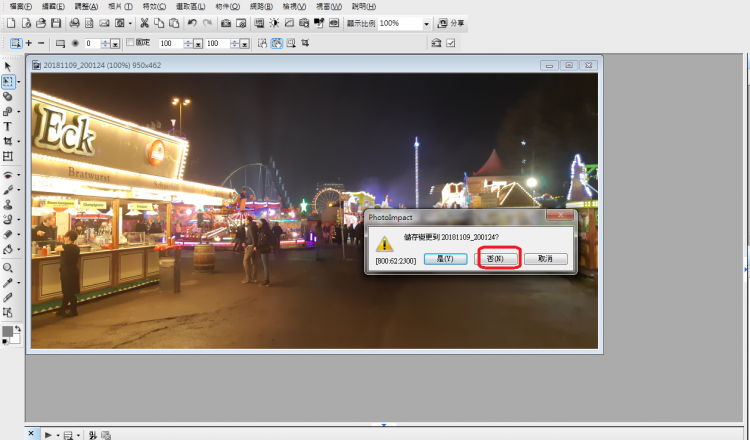The height and width of the screenshot is (440, 750).
Task: Toggle the checkmark box at right of options bar
Action: [x=451, y=43]
